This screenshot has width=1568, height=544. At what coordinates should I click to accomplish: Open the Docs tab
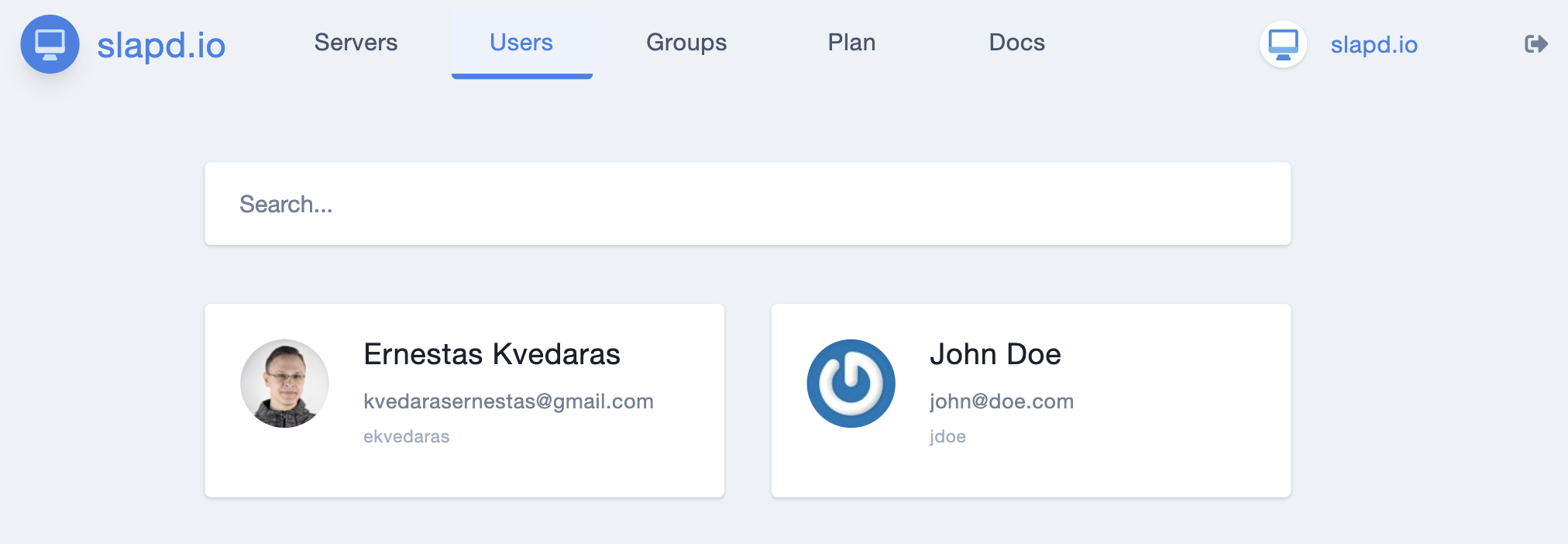click(x=1016, y=43)
